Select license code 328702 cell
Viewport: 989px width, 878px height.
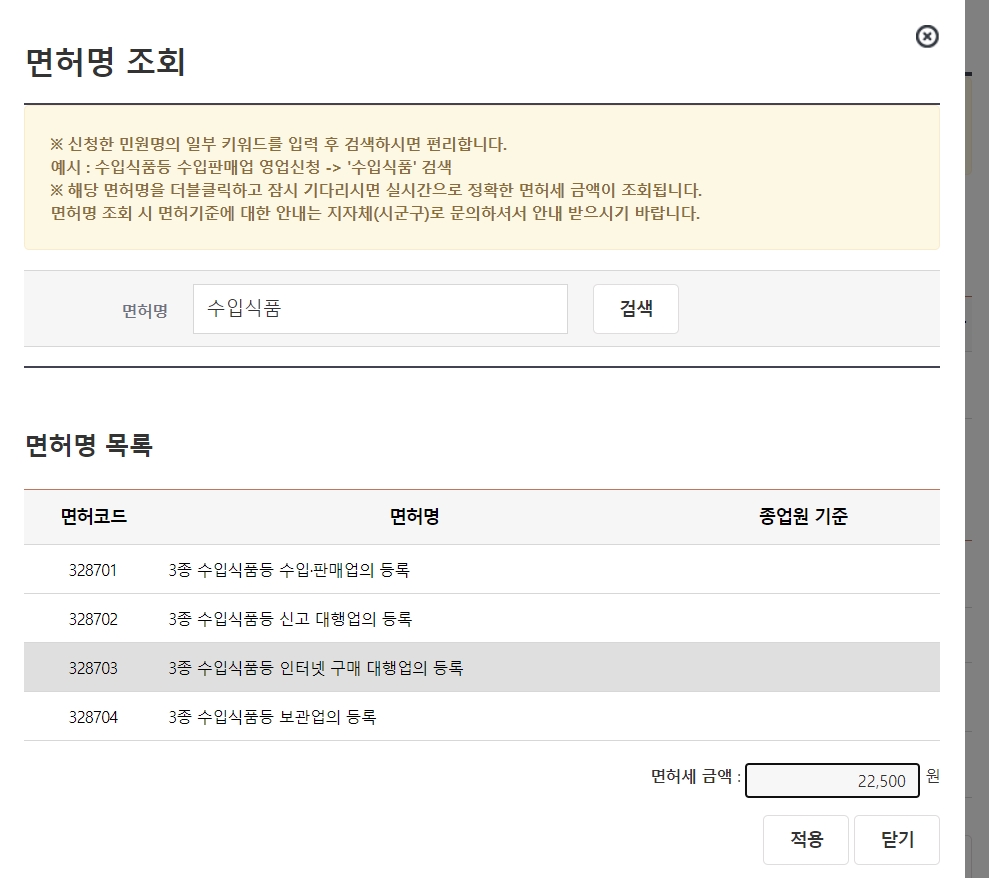tap(93, 619)
